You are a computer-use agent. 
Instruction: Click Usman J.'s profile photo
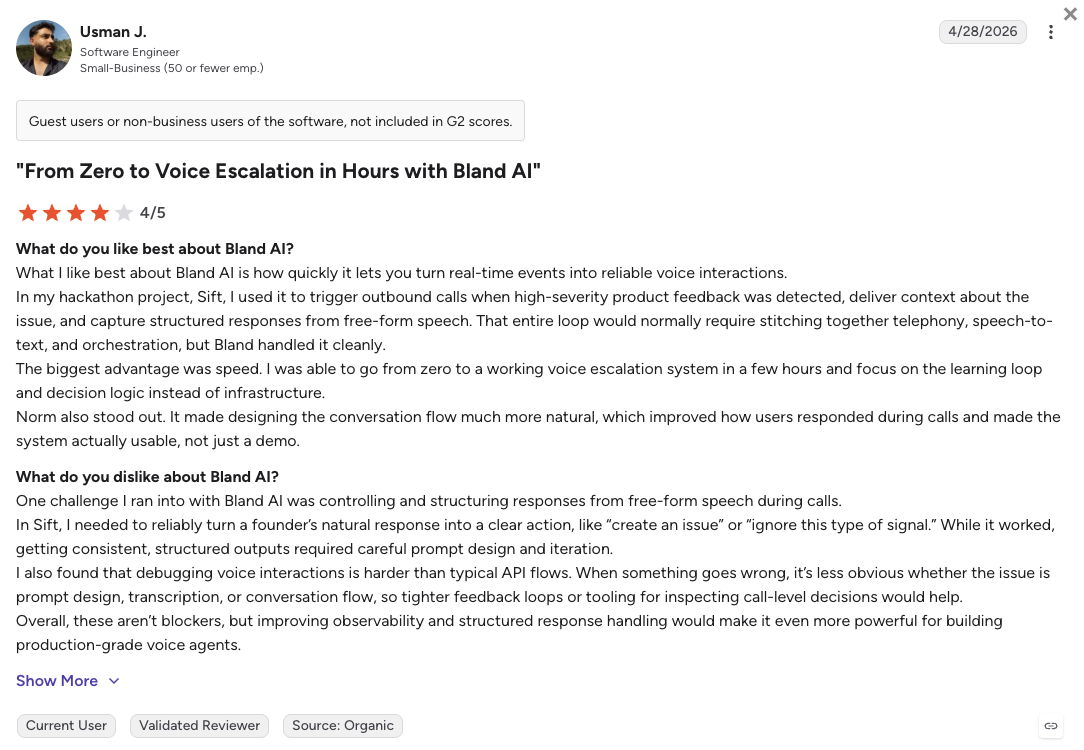coord(44,48)
